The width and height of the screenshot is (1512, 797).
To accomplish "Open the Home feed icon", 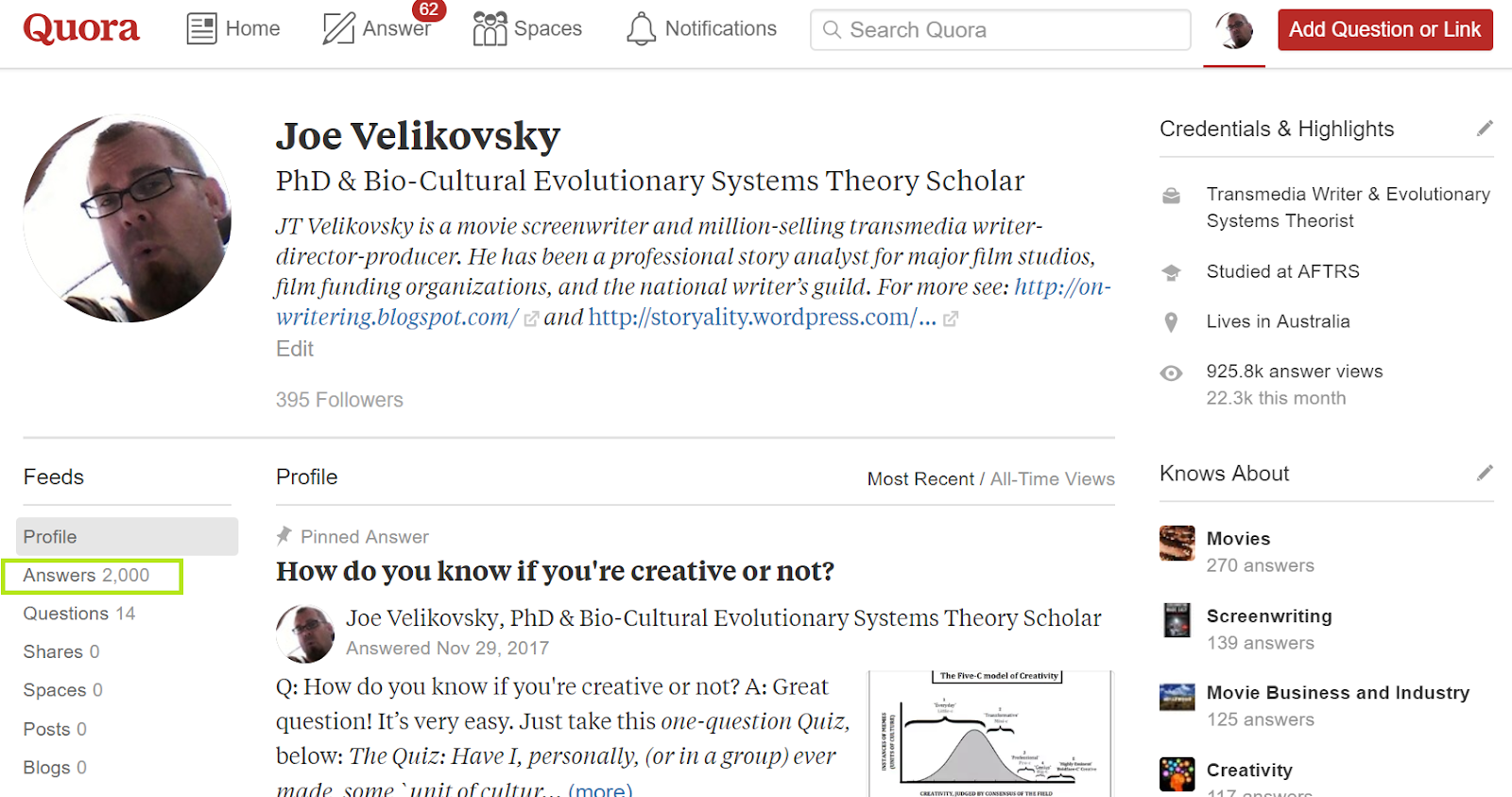I will 201,29.
